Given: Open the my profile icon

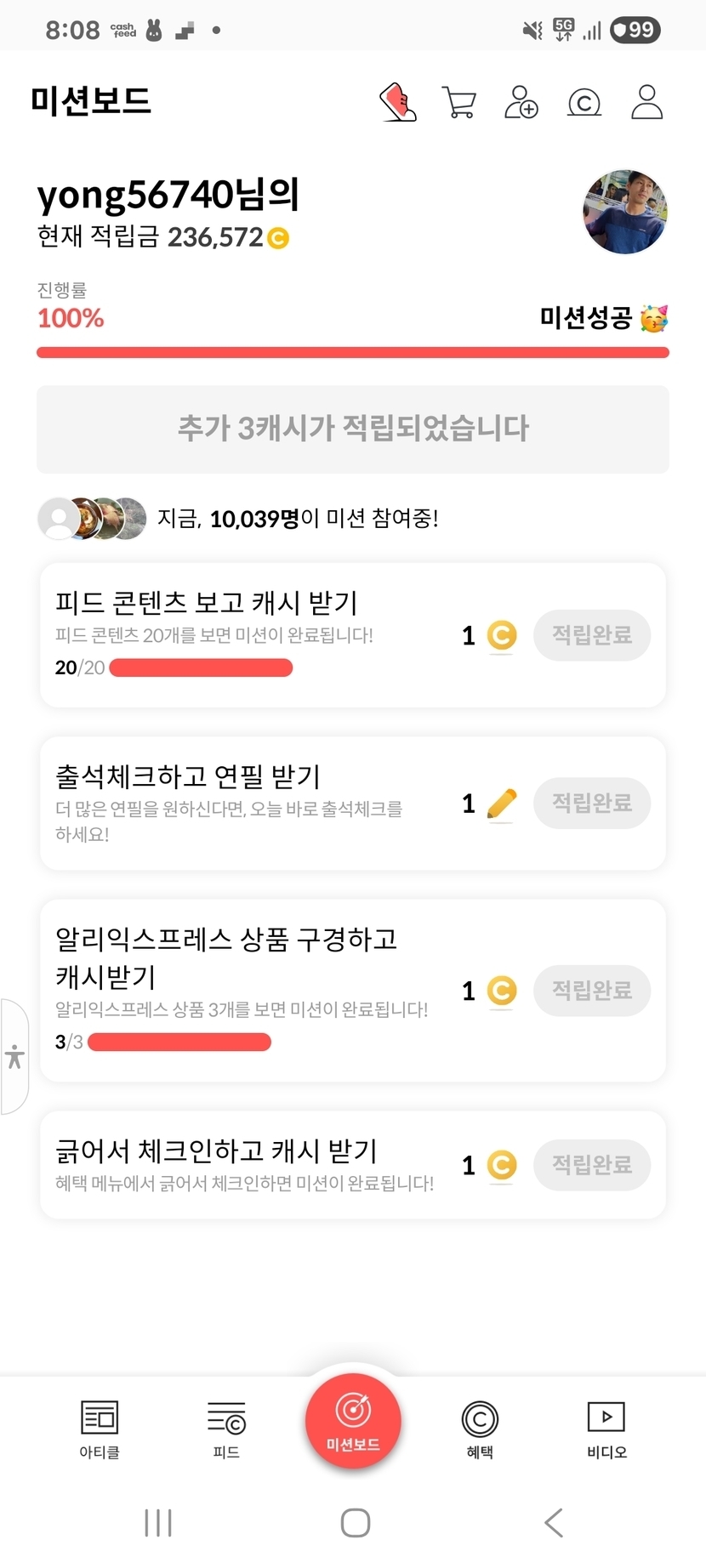Looking at the screenshot, I should click(x=646, y=102).
